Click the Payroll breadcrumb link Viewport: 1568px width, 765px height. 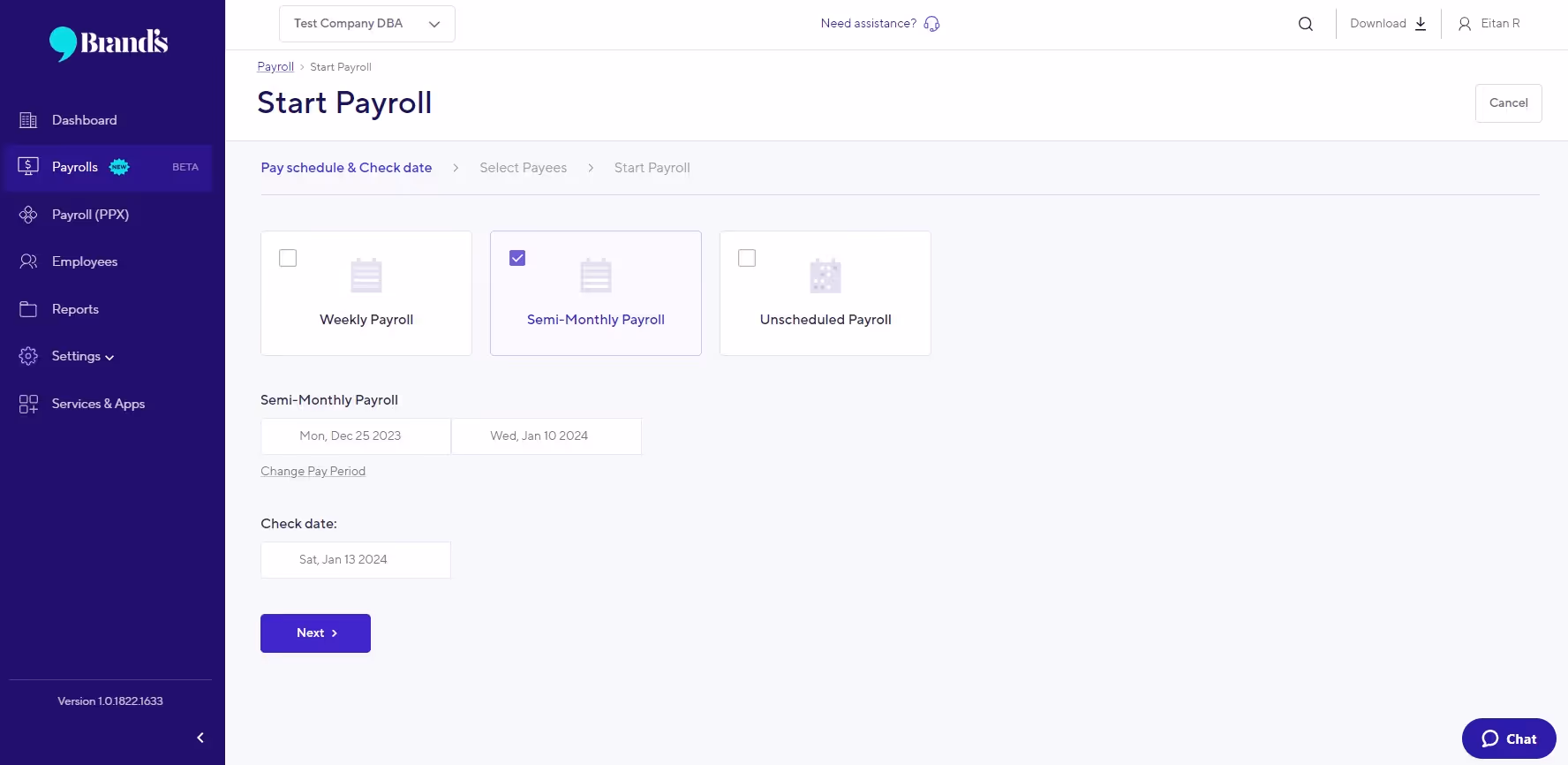tap(275, 67)
